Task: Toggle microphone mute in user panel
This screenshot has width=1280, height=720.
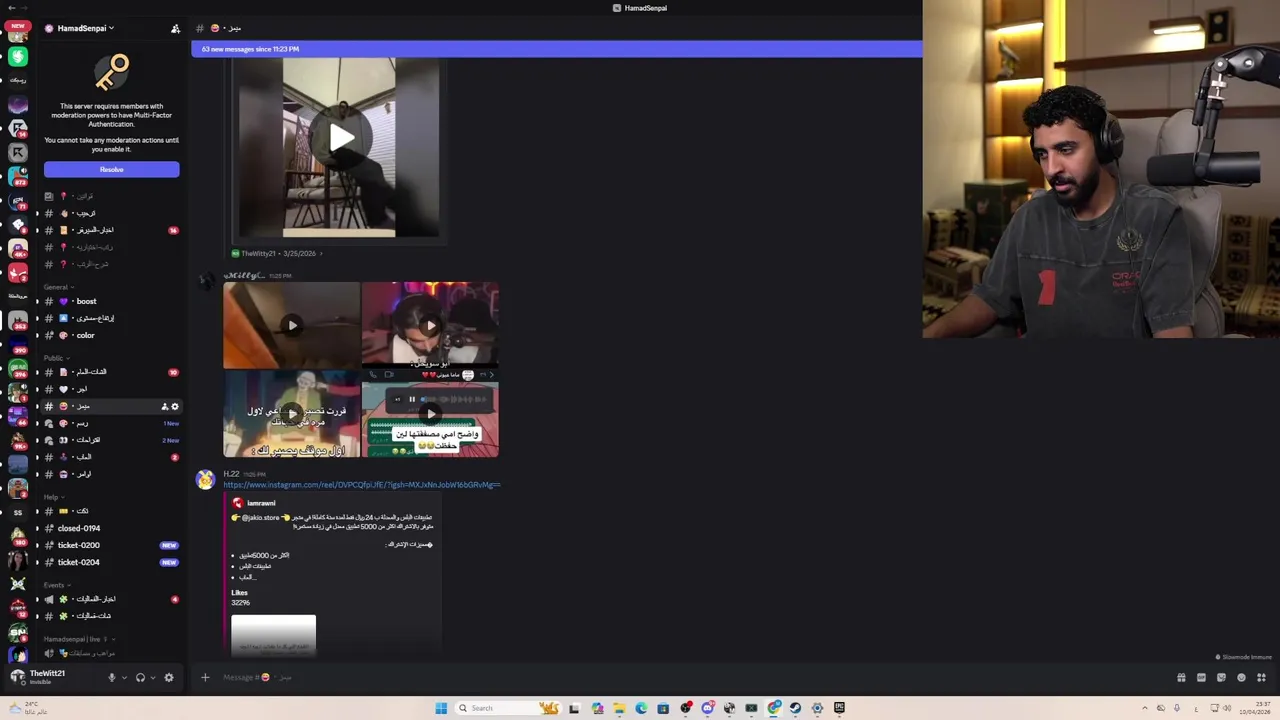Action: [112, 677]
